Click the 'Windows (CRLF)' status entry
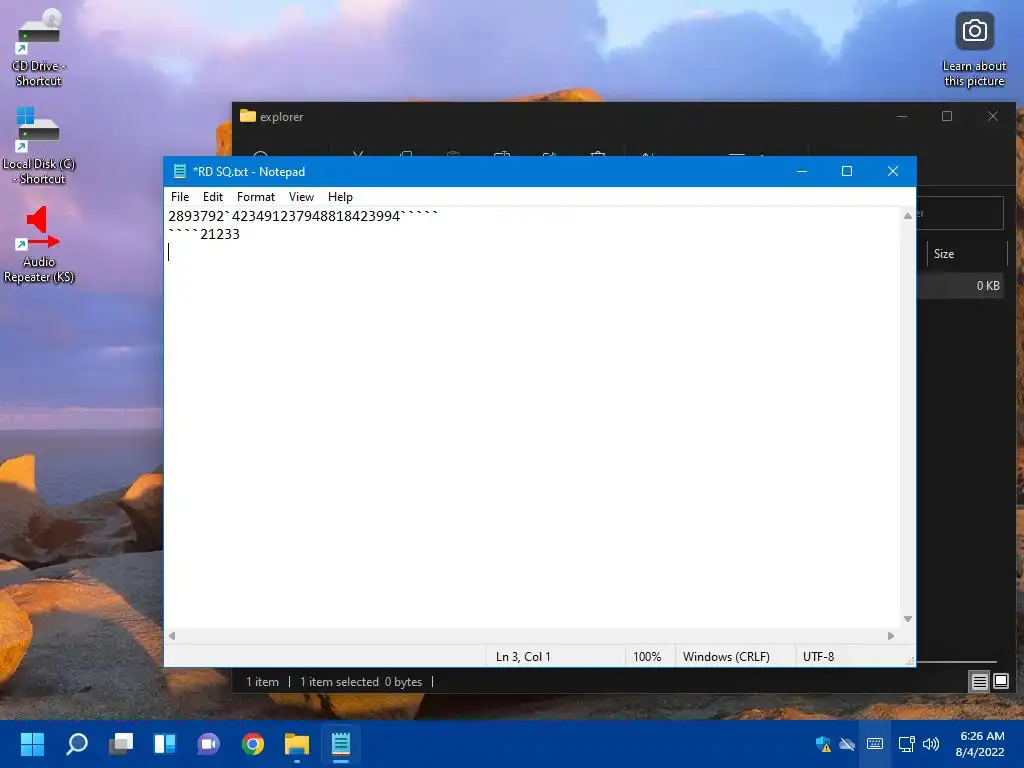1024x768 pixels. (726, 656)
